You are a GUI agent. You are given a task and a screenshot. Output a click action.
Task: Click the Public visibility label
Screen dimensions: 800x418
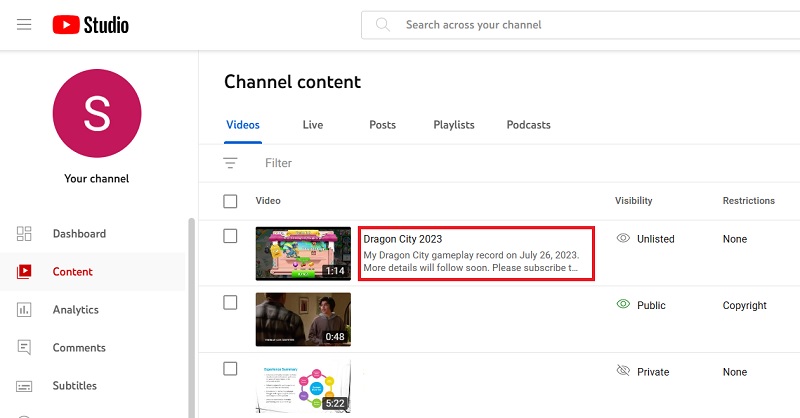click(x=651, y=305)
